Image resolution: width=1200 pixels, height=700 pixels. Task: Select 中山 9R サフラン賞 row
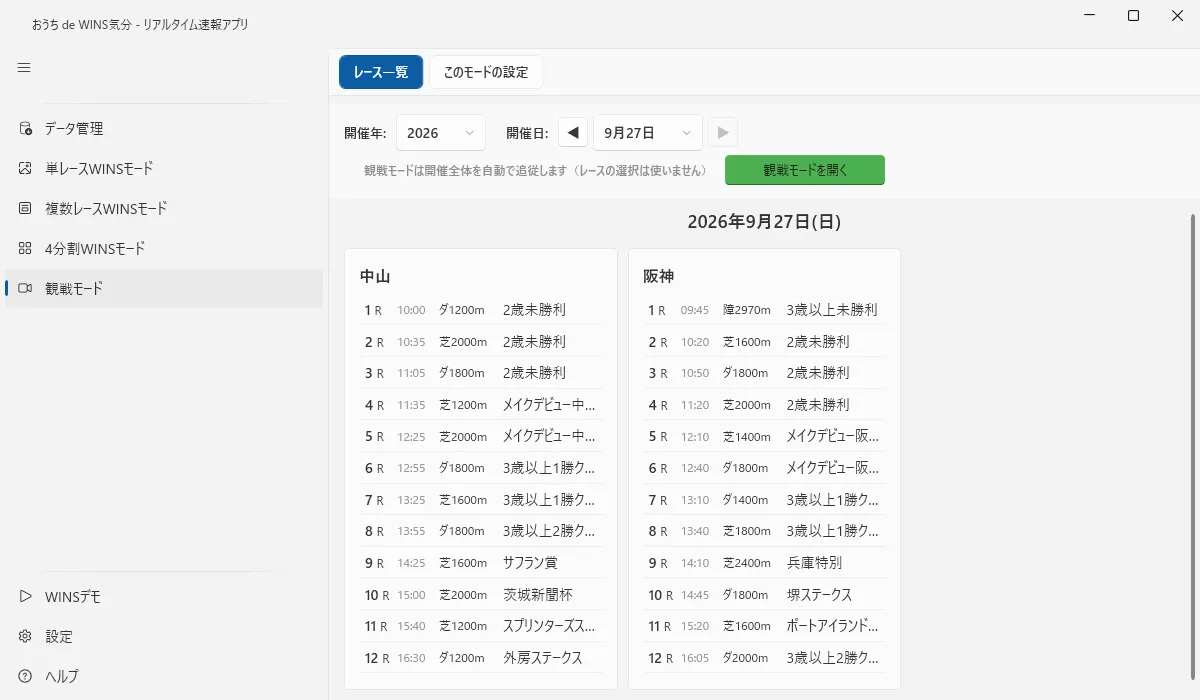481,563
